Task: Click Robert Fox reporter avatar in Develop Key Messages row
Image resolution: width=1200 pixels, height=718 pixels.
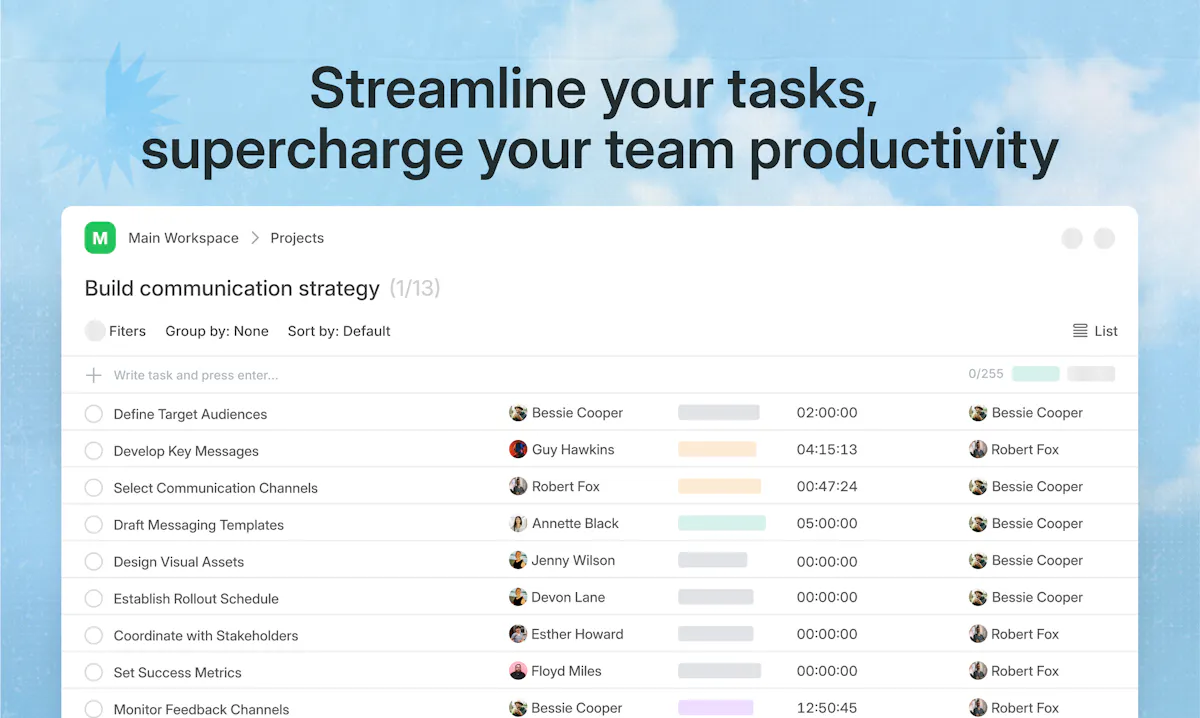Action: 978,450
